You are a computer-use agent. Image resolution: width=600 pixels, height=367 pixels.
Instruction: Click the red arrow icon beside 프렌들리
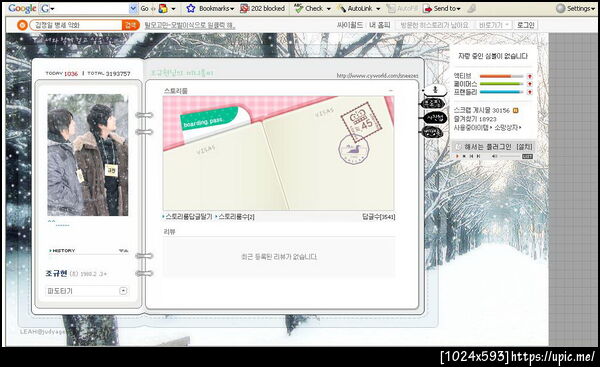(530, 92)
